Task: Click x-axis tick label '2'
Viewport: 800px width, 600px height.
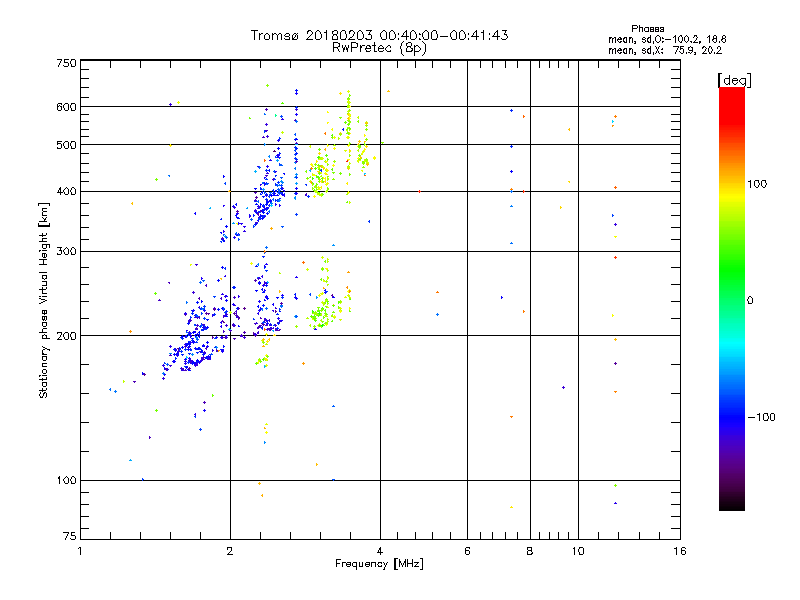Action: tap(230, 551)
